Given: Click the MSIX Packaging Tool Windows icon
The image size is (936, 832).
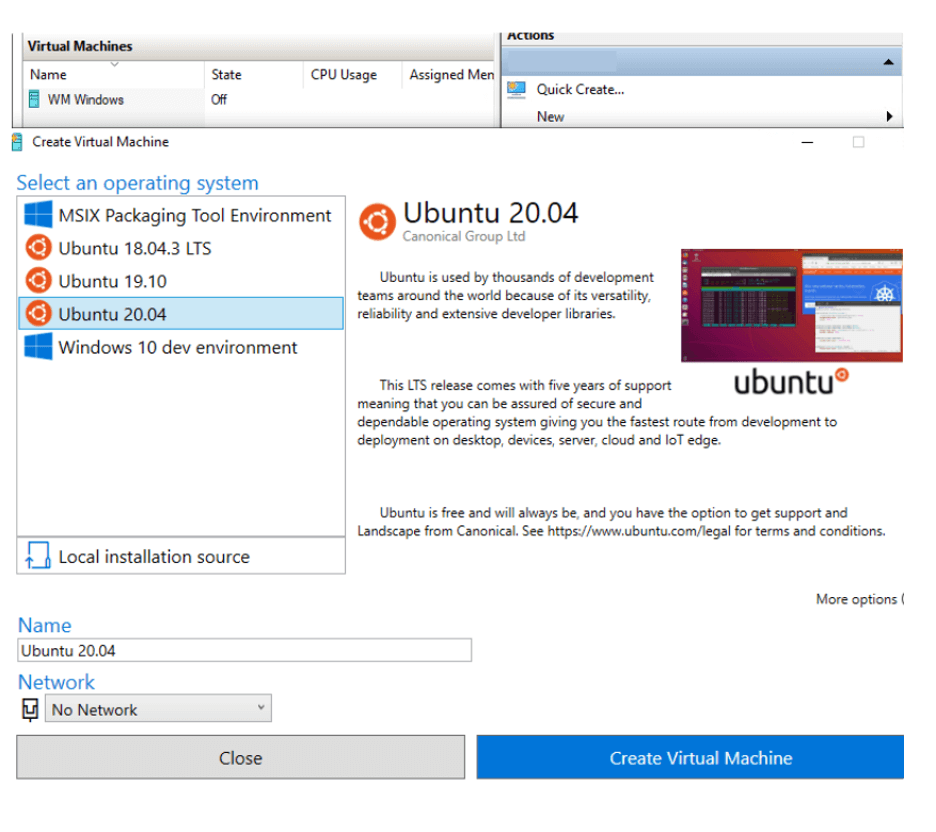Looking at the screenshot, I should tap(38, 215).
